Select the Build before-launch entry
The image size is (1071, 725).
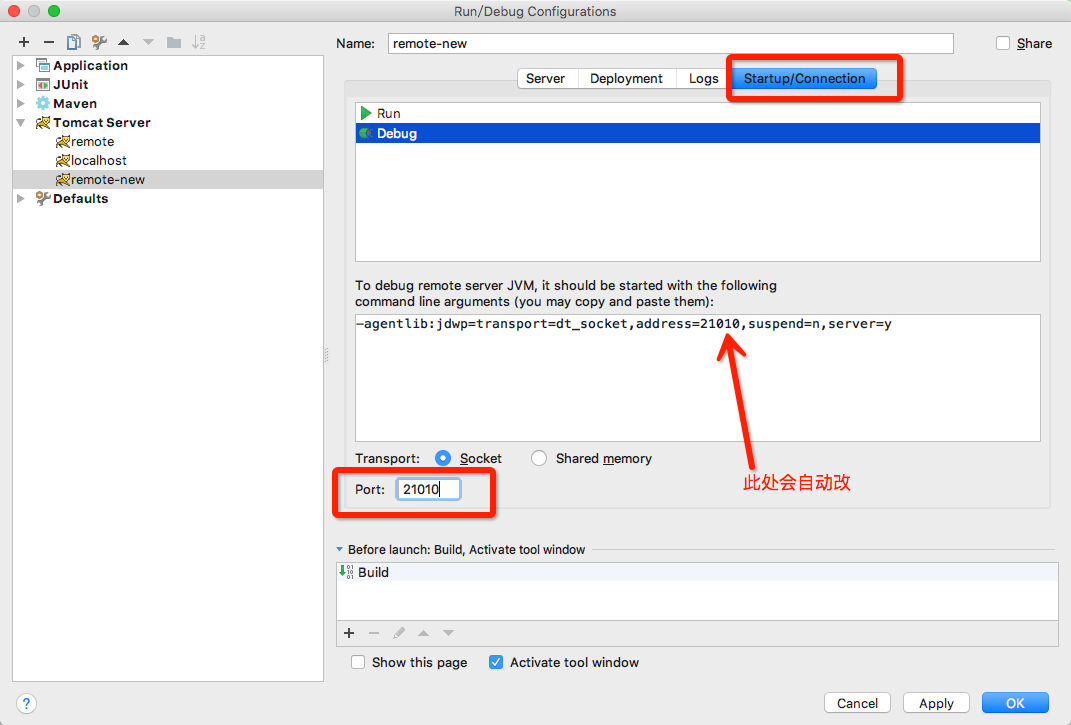coord(697,572)
